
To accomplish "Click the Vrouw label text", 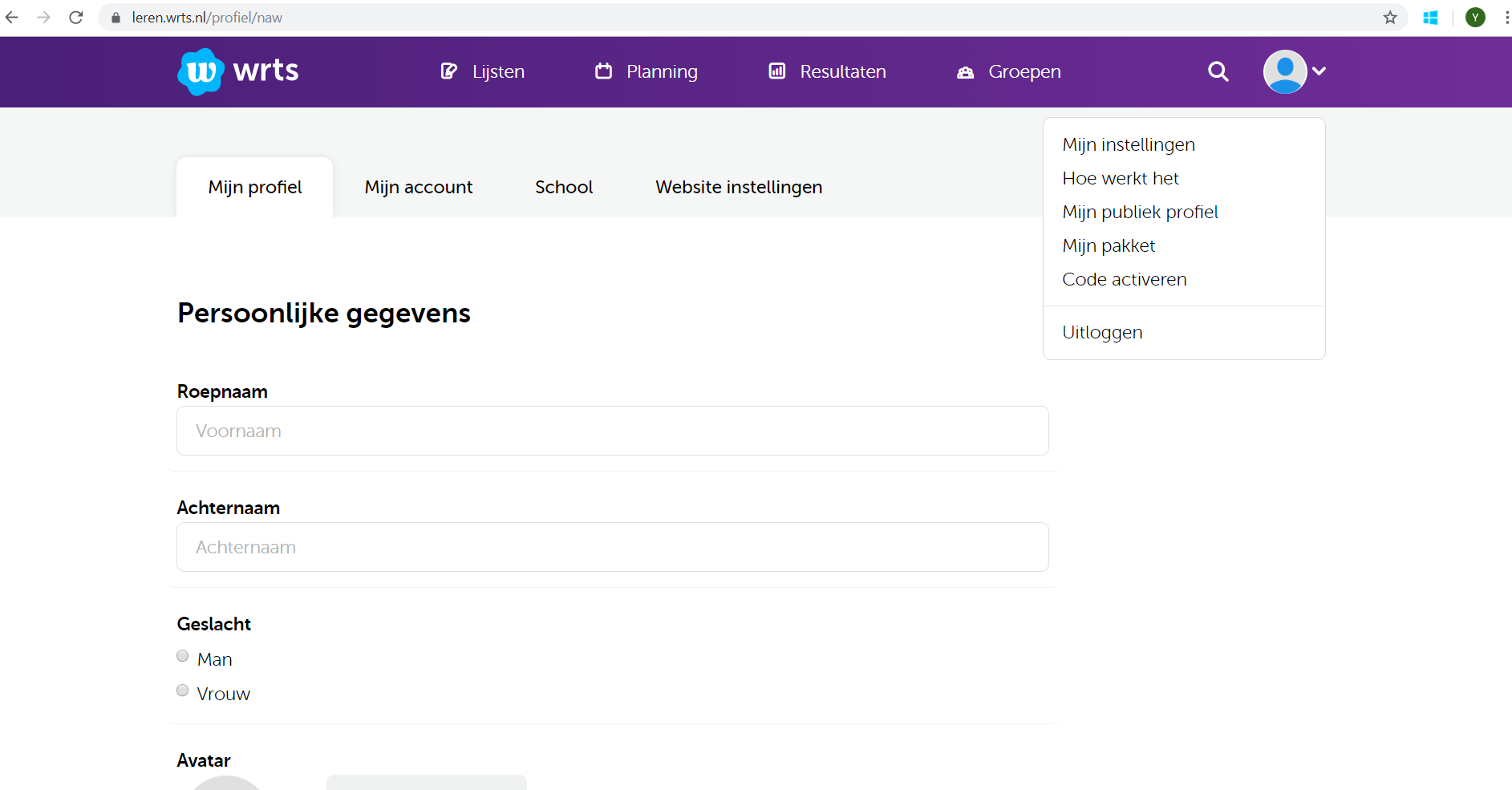I will pyautogui.click(x=224, y=694).
